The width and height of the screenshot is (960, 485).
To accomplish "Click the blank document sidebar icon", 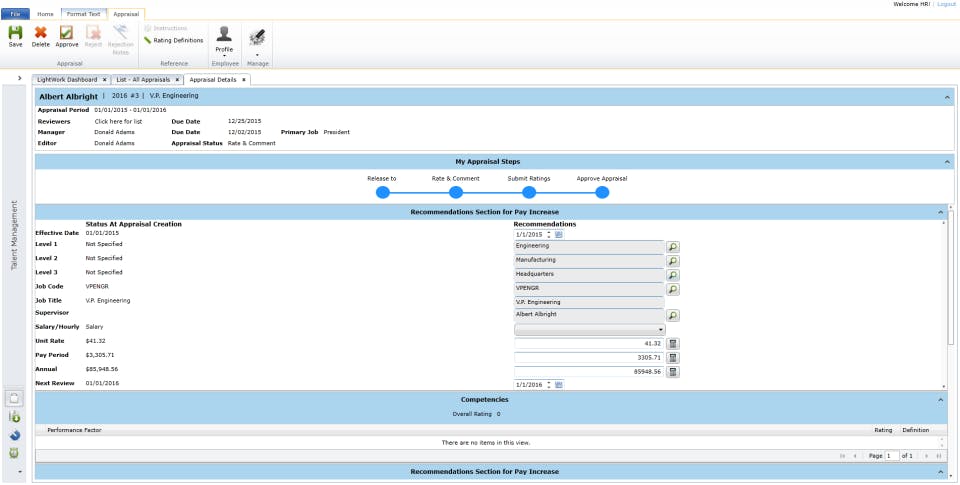I will [x=15, y=398].
